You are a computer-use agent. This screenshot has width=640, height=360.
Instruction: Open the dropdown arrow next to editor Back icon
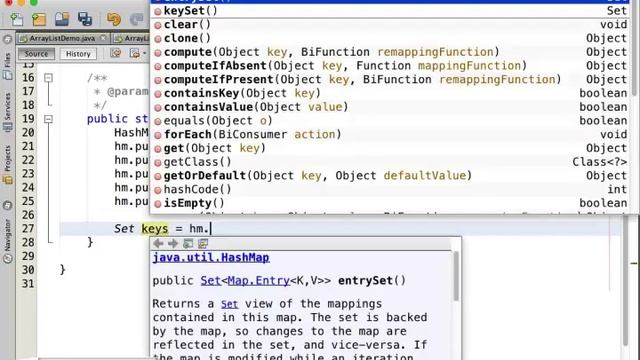[144, 54]
